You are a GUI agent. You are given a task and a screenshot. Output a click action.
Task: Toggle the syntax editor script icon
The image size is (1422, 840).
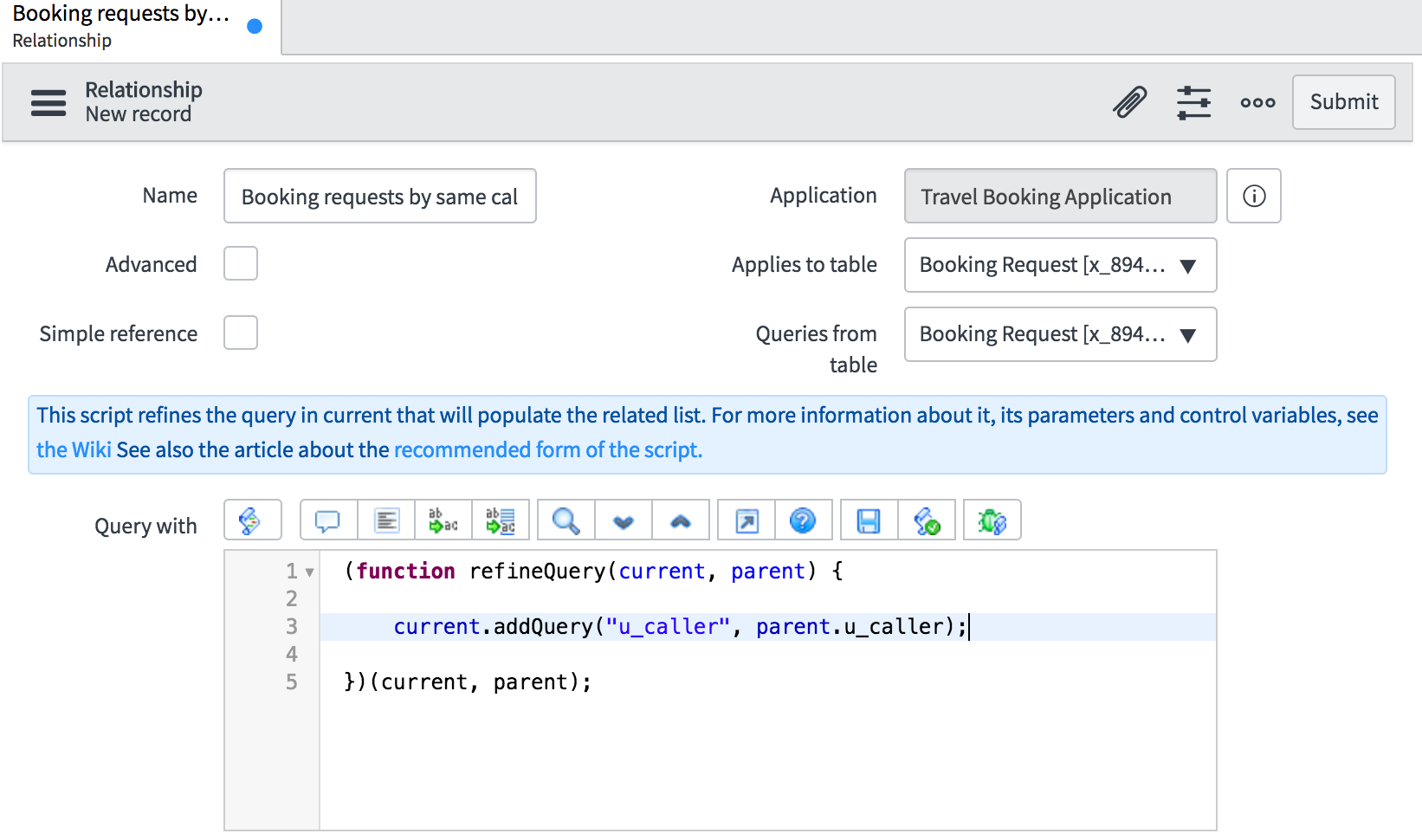coord(253,520)
